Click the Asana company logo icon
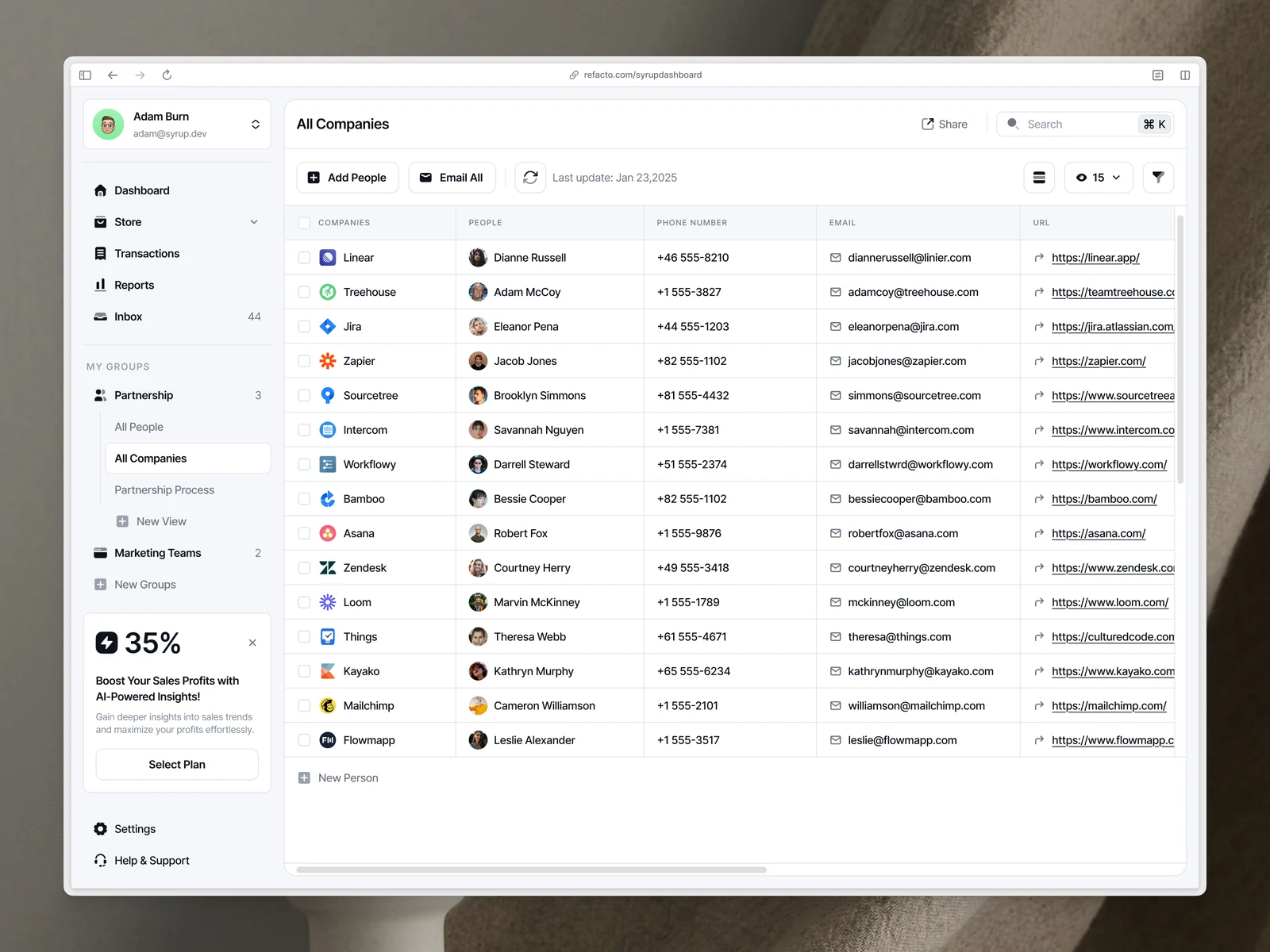The image size is (1270, 952). 328,534
